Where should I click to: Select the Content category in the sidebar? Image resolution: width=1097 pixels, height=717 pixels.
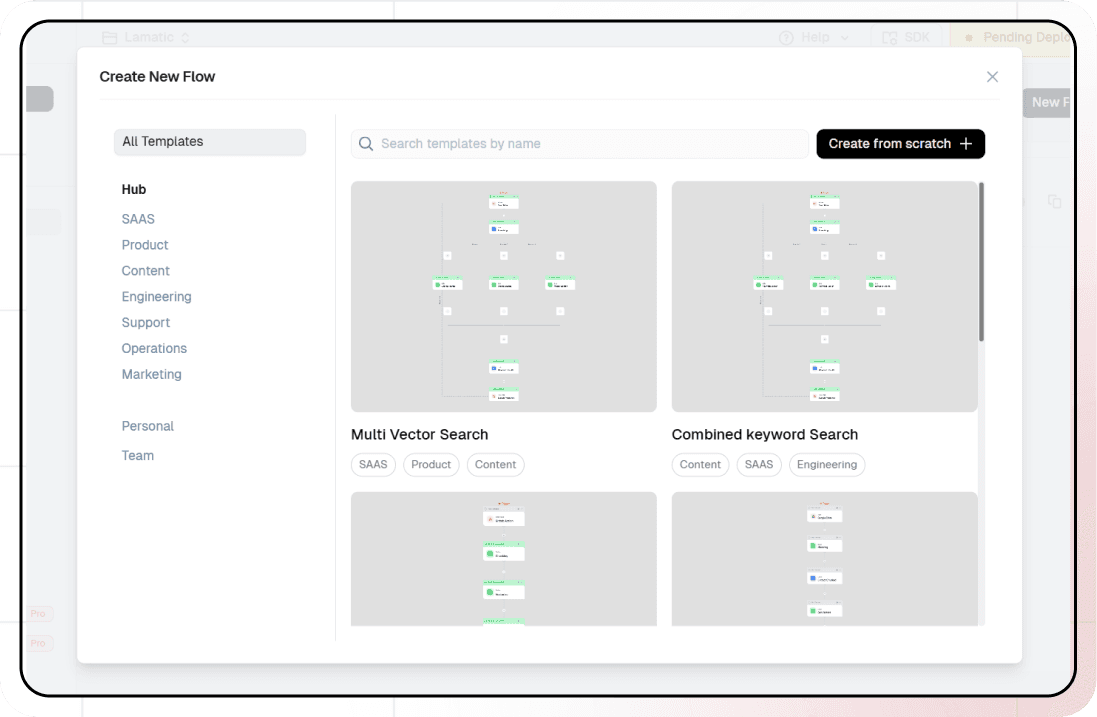tap(145, 270)
